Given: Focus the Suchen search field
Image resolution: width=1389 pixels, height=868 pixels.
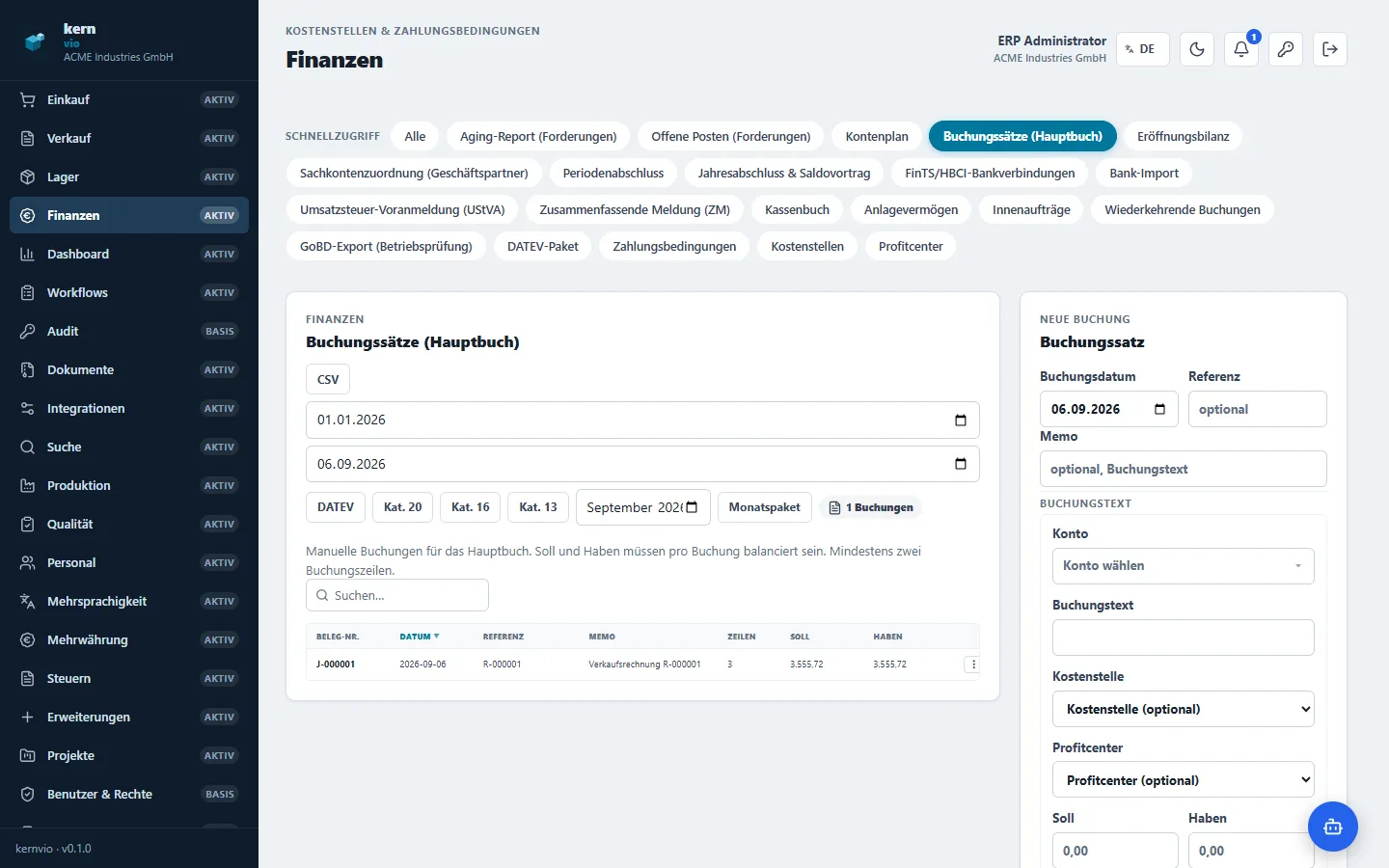Looking at the screenshot, I should pos(397,595).
